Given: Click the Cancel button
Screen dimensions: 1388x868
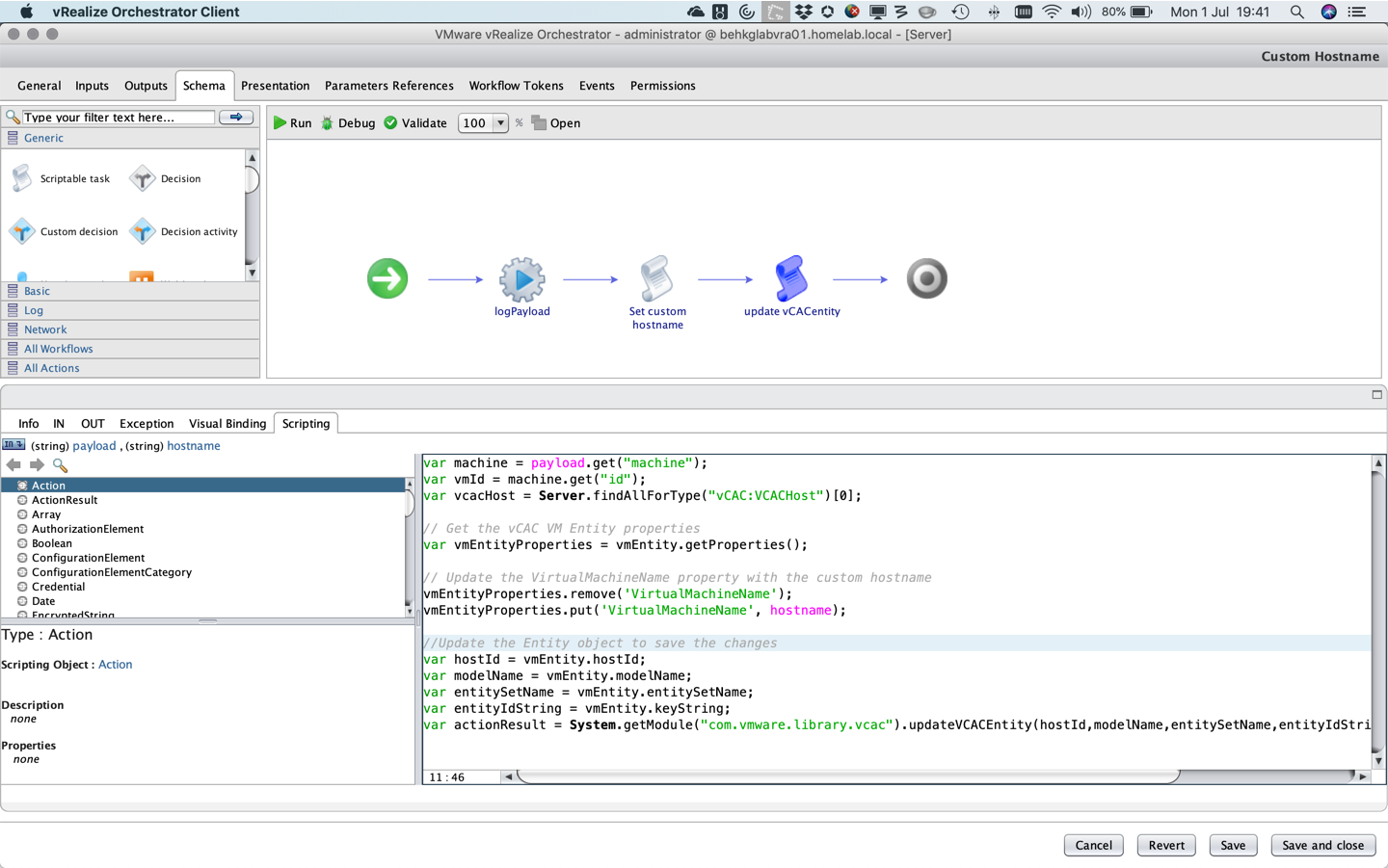Looking at the screenshot, I should 1093,845.
